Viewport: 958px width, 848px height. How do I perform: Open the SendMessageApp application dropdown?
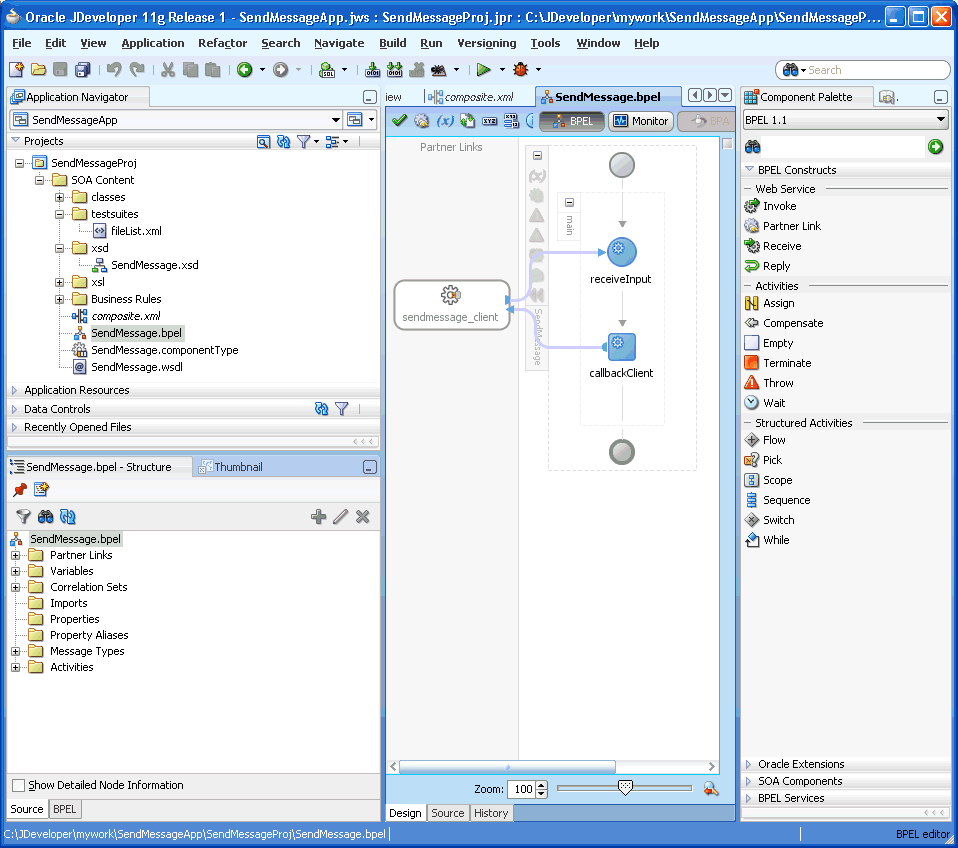click(x=335, y=120)
